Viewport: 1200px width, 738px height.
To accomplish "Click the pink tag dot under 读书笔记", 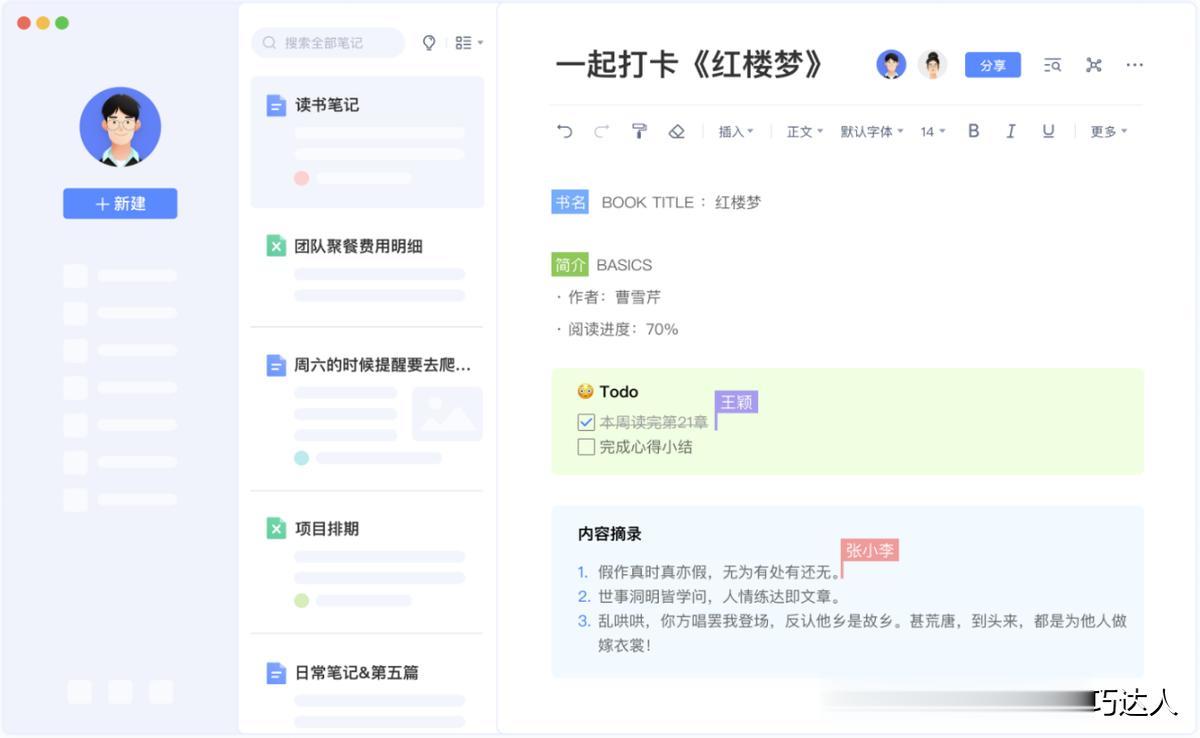I will (301, 178).
